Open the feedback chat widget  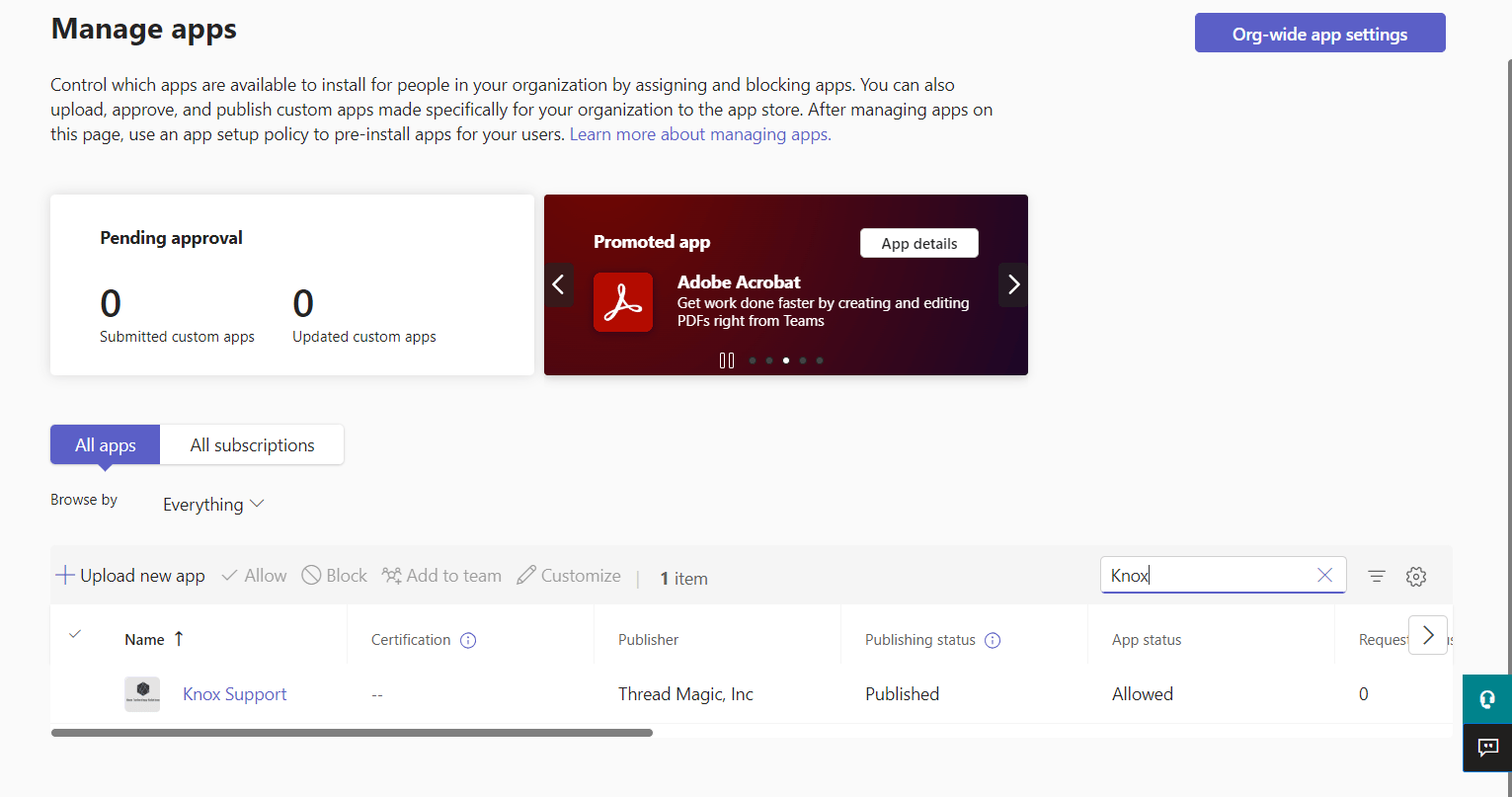click(1487, 748)
